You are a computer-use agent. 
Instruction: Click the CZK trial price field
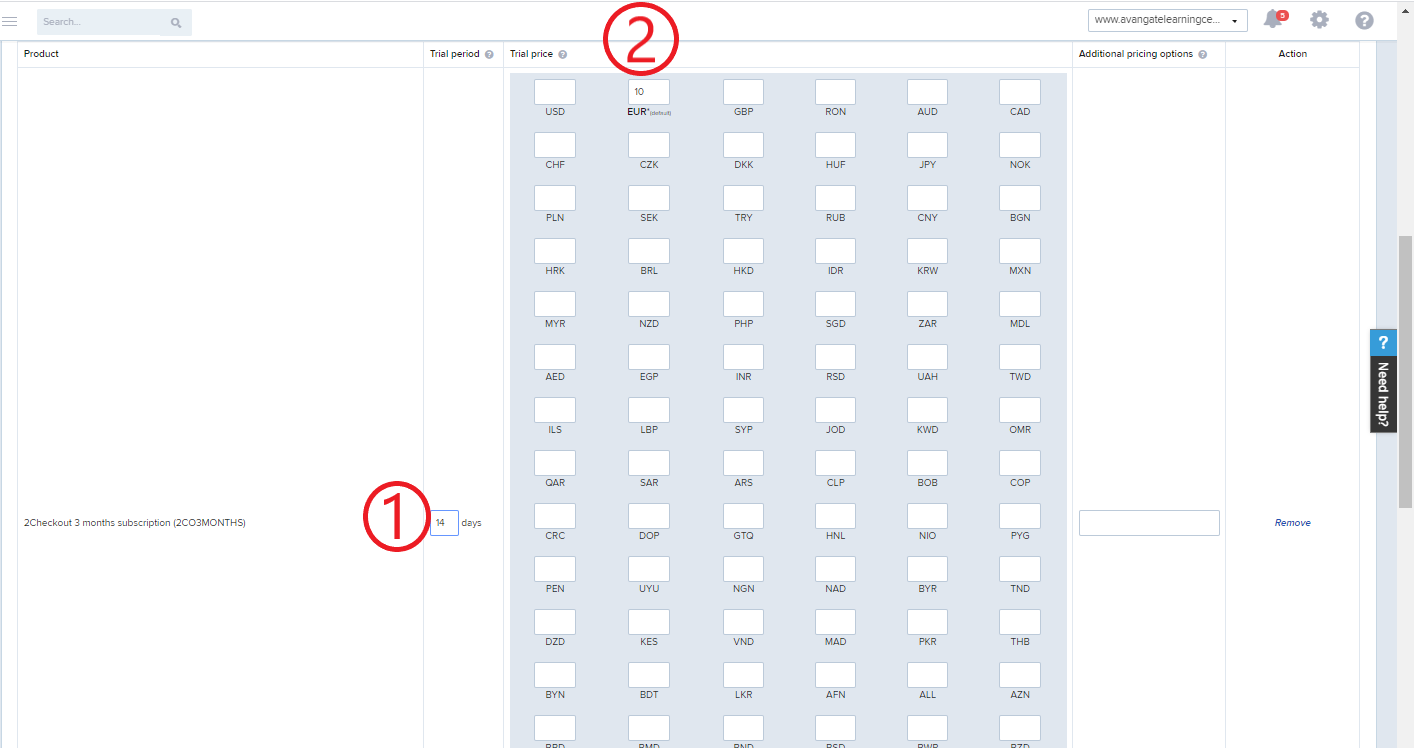(649, 145)
